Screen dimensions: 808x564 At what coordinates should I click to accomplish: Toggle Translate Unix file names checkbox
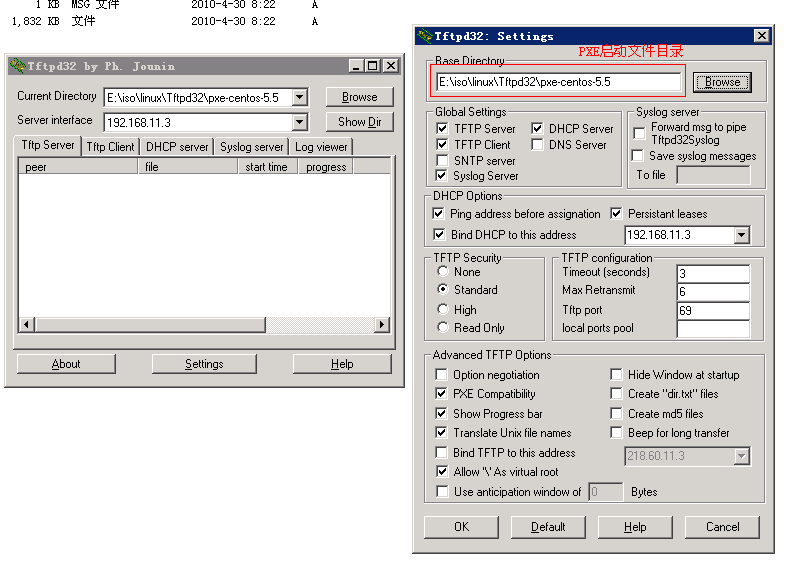(441, 432)
